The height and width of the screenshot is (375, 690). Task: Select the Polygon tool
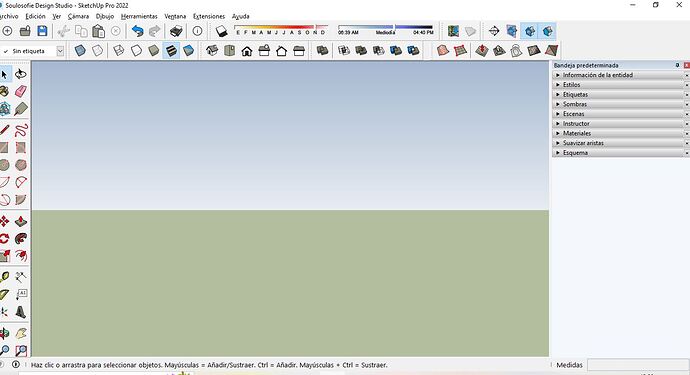pos(20,165)
